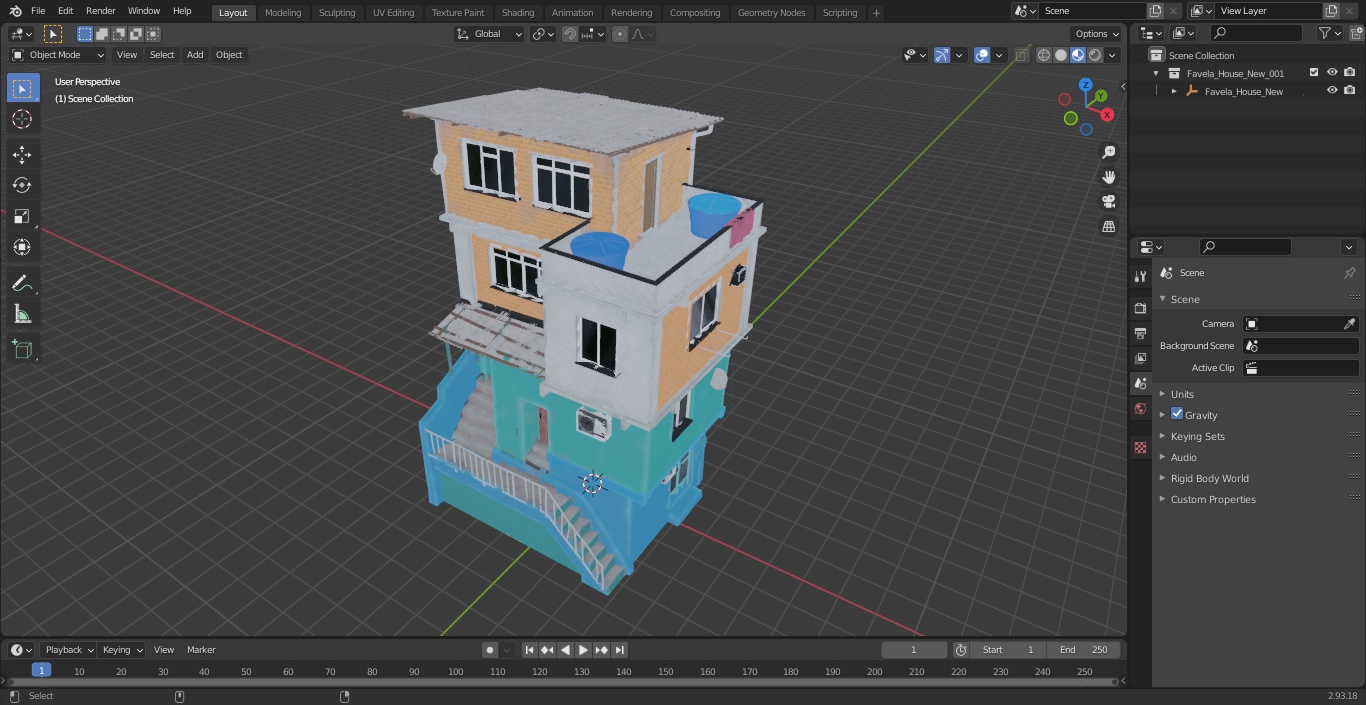
Task: Switch to the UV Editing workspace tab
Action: 393,13
